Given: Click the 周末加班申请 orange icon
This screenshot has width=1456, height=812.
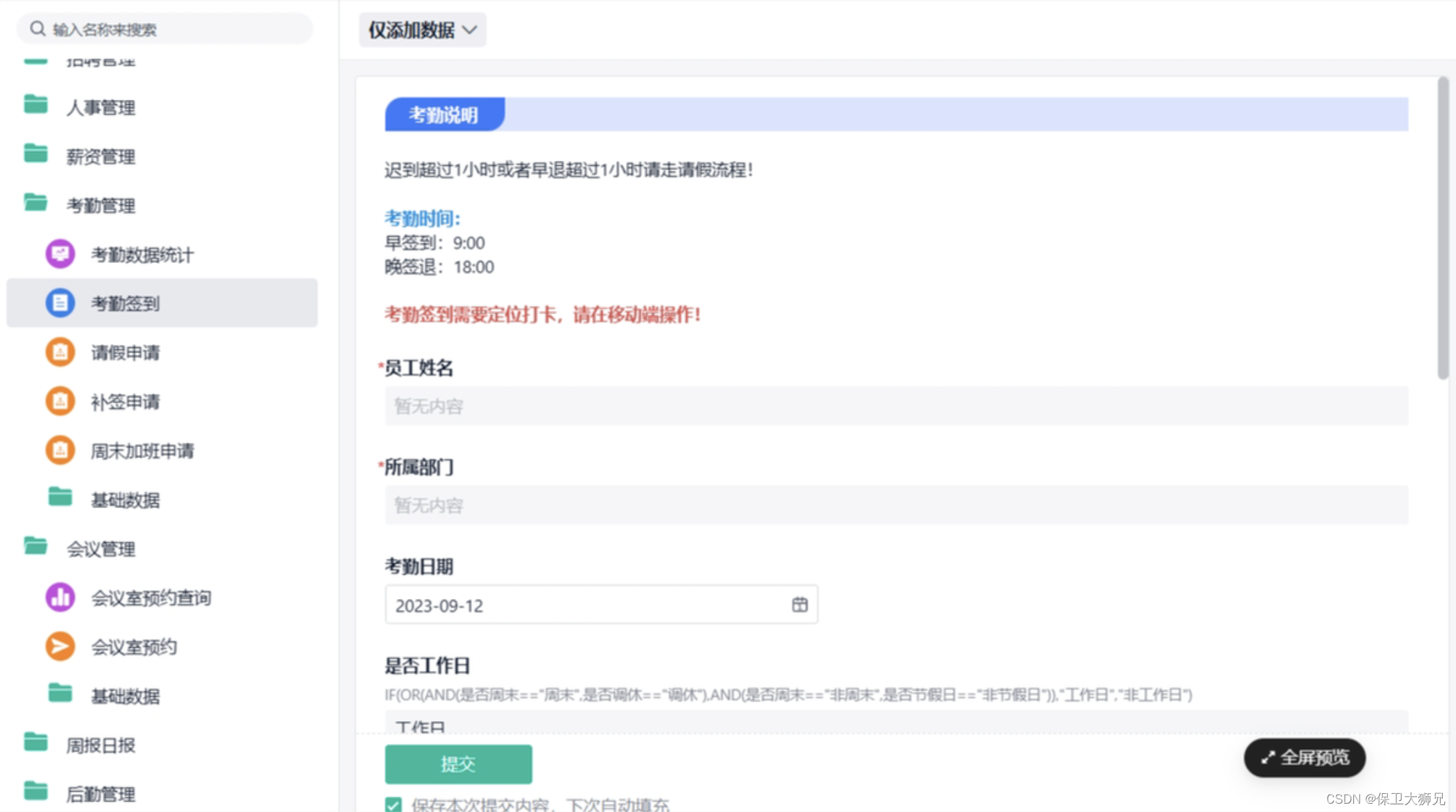Looking at the screenshot, I should pos(60,450).
